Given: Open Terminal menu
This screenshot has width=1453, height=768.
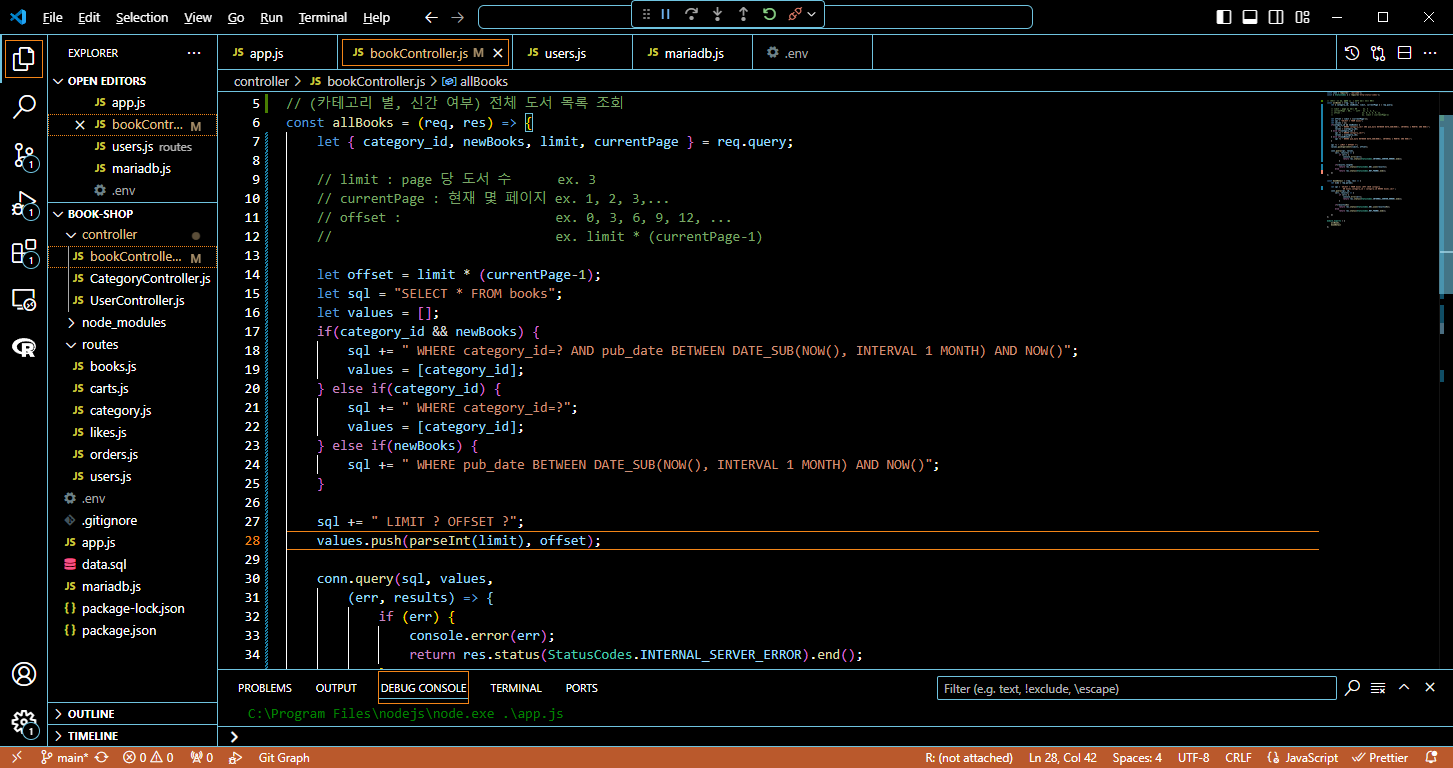Looking at the screenshot, I should pos(323,17).
